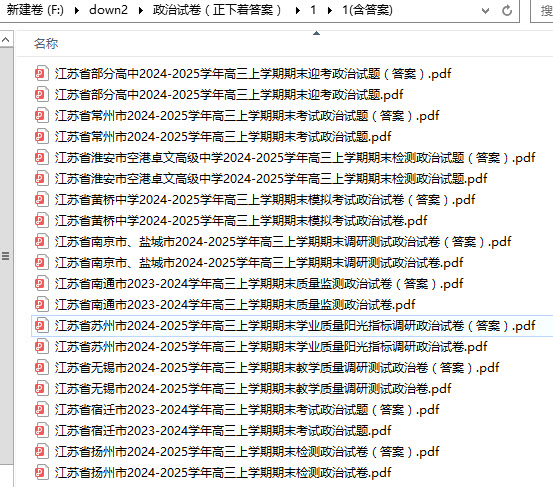Click the refresh button in address bar
This screenshot has height=487, width=553.
click(x=507, y=11)
